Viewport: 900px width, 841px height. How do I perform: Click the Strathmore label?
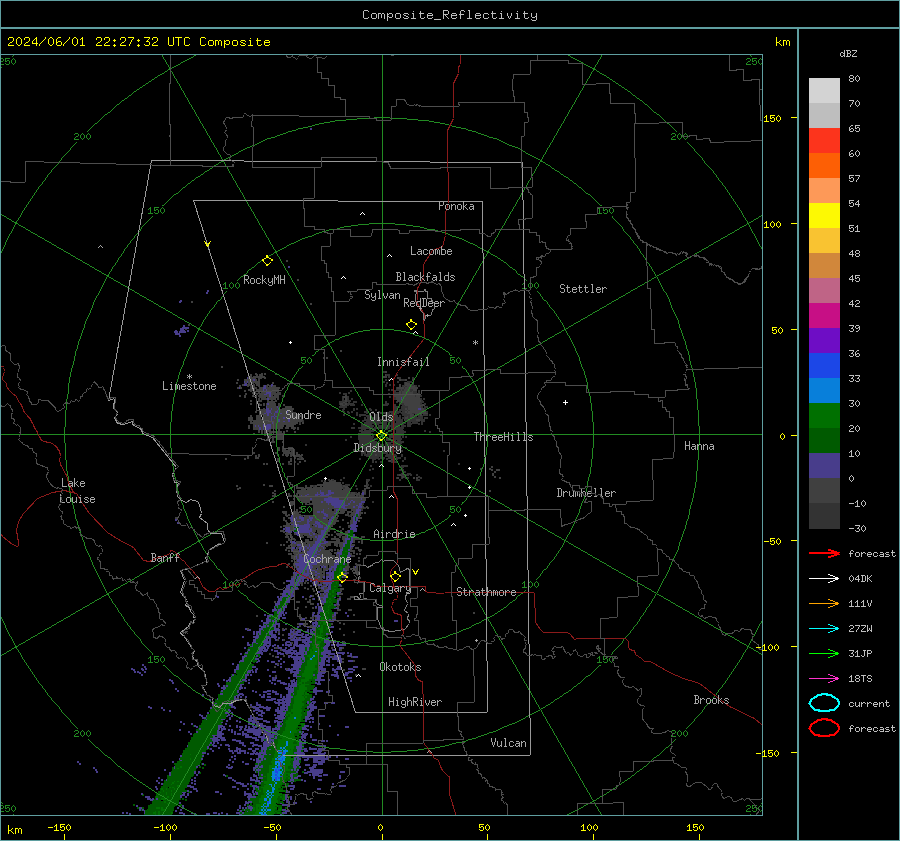tap(486, 592)
